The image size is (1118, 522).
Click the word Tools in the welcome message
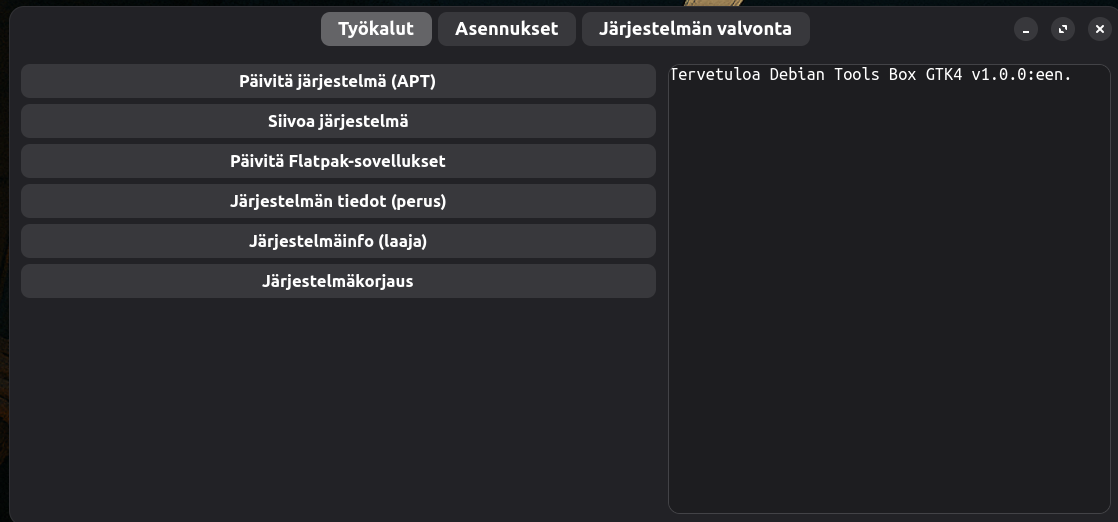856,75
